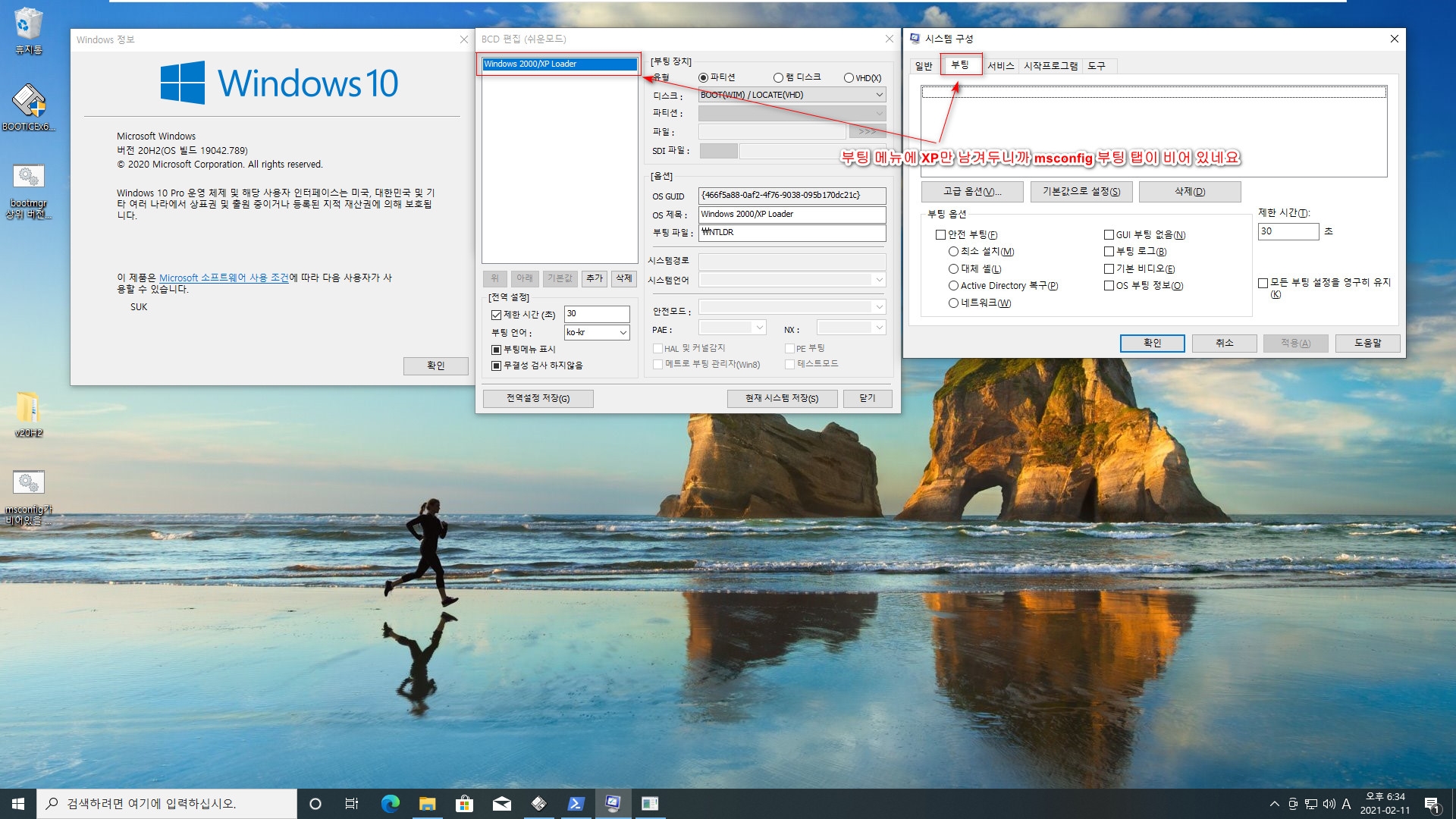Open volume control in system tray
This screenshot has width=1456, height=819.
pyautogui.click(x=1329, y=804)
